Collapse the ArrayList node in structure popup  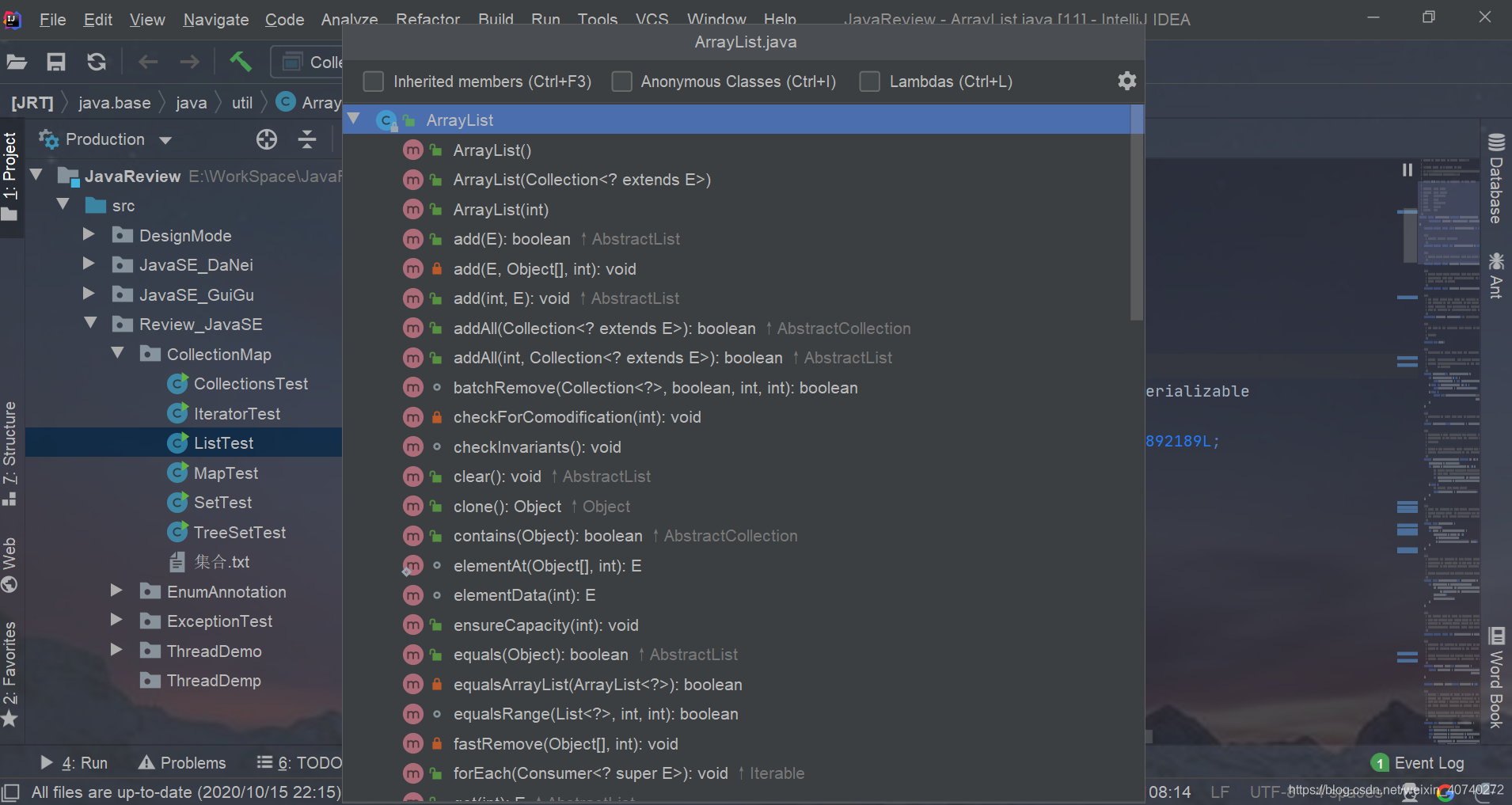tap(355, 120)
